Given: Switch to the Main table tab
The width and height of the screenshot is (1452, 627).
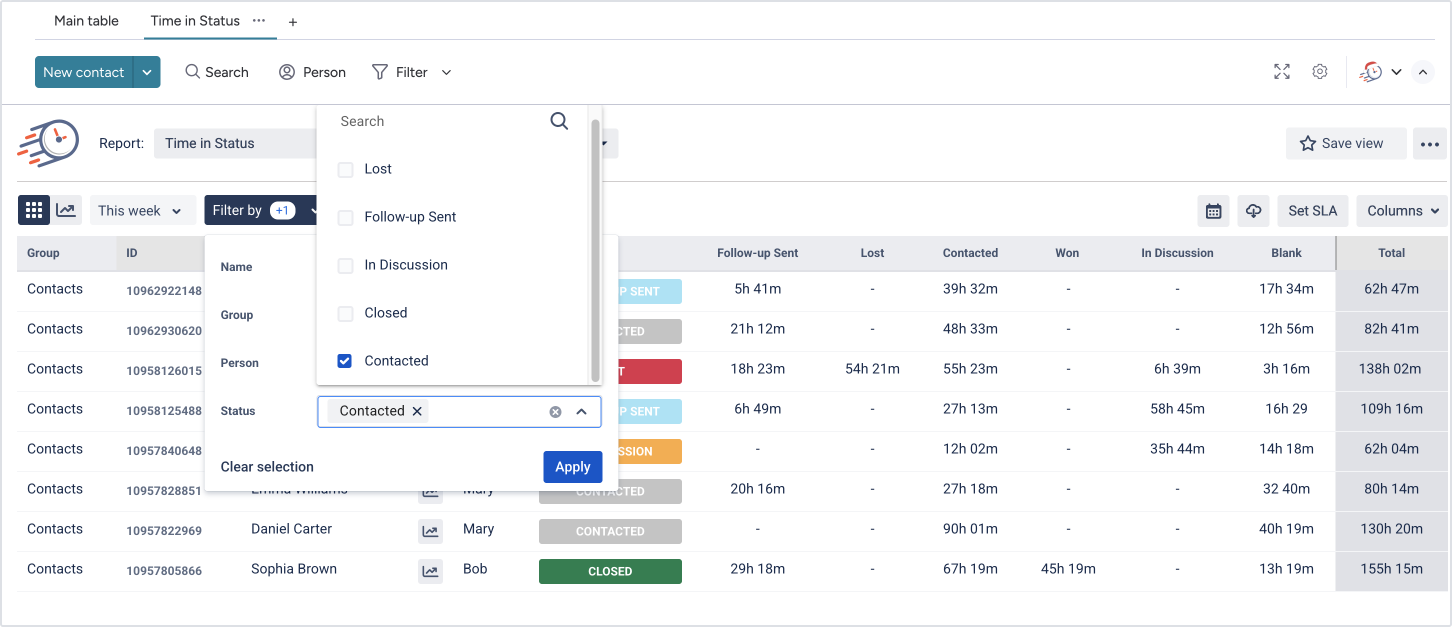Looking at the screenshot, I should point(86,20).
